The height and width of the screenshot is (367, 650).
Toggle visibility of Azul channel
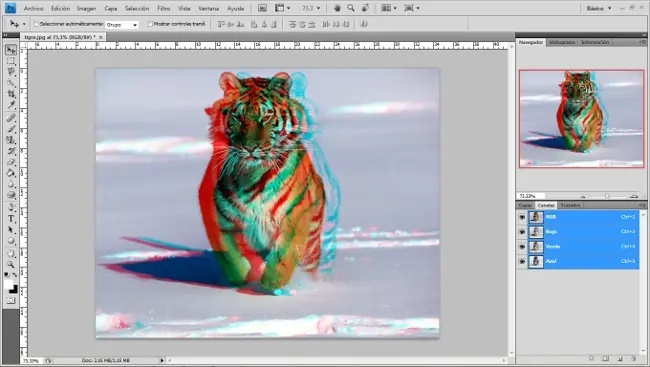522,262
